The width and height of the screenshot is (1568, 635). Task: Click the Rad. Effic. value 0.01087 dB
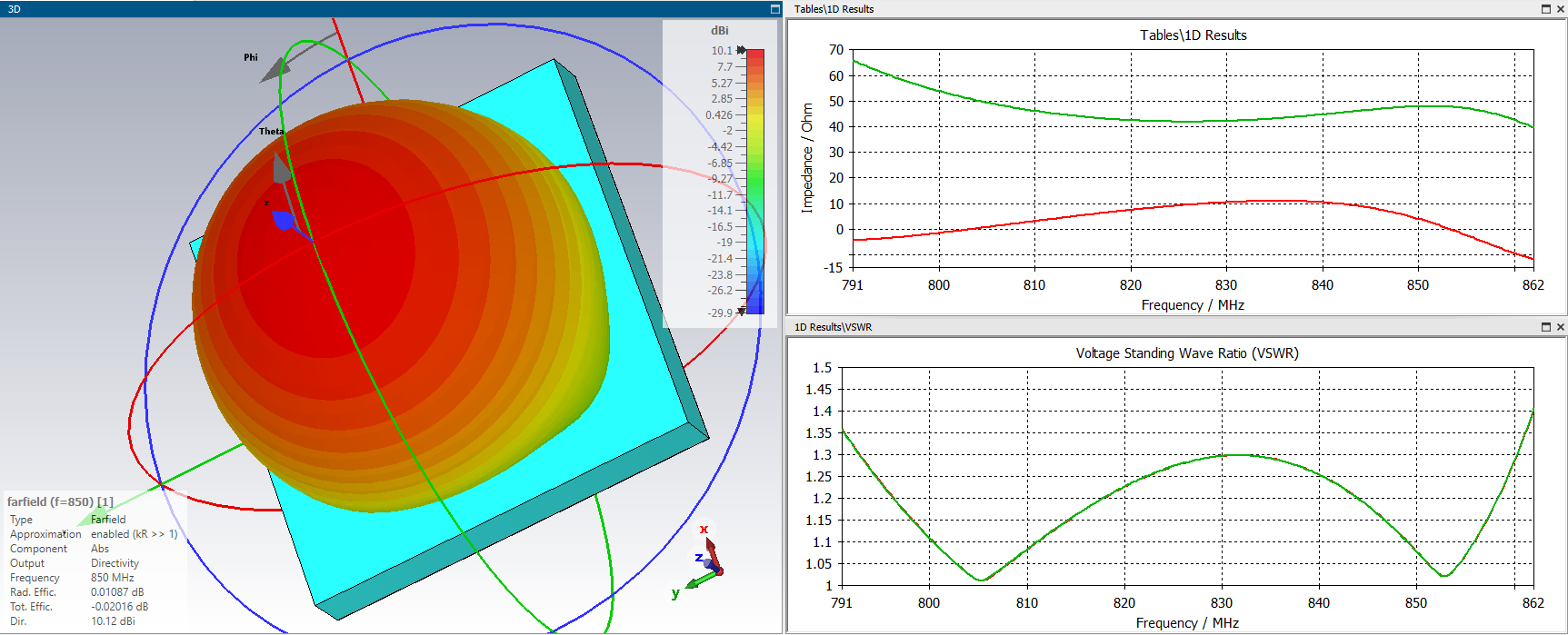pos(117,592)
